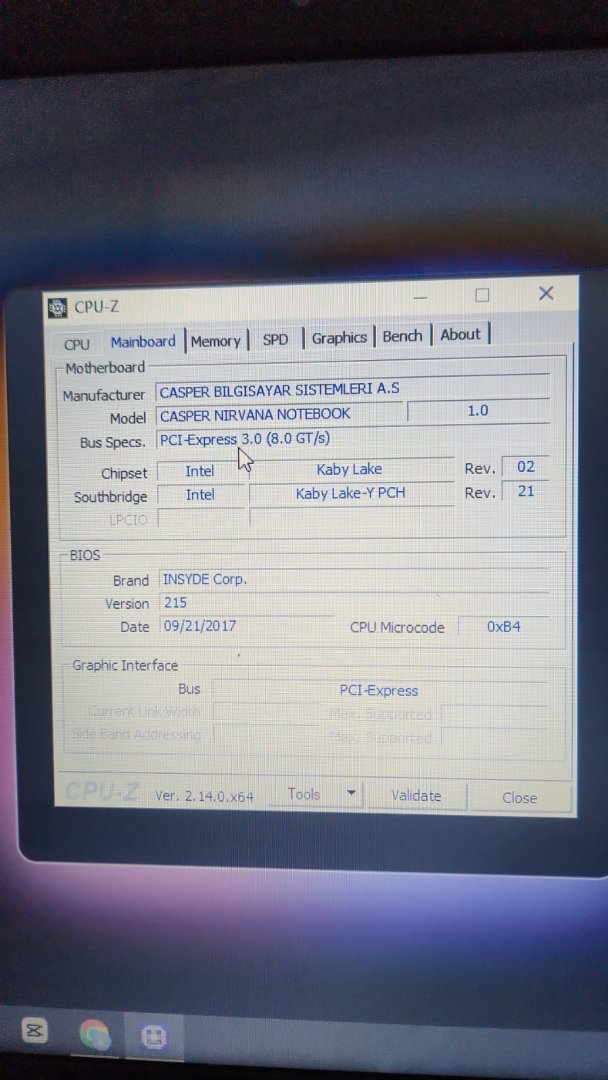
Task: Click the Chipset vendor Intel field
Action: click(200, 471)
